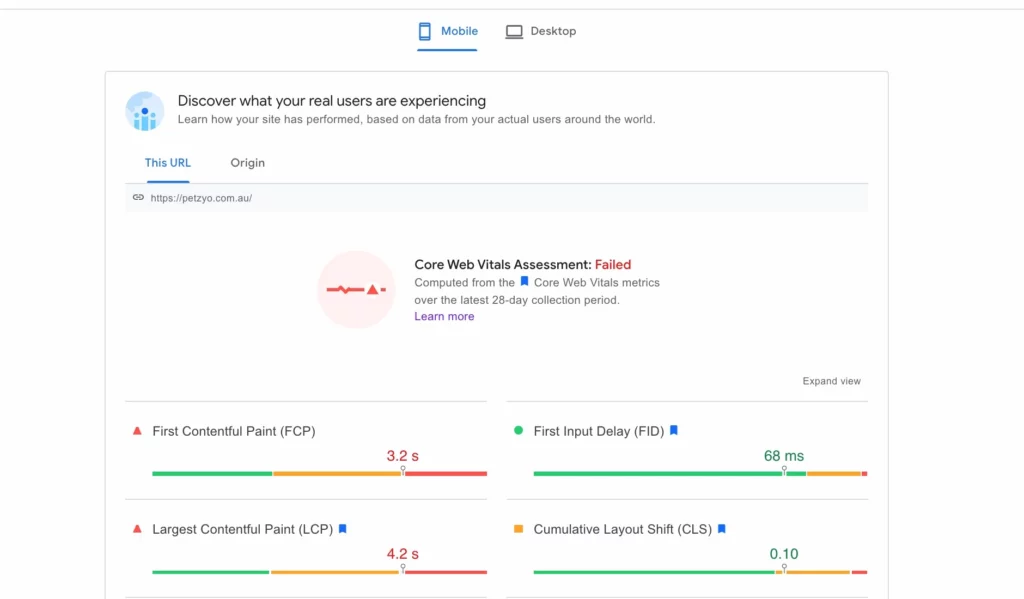The height and width of the screenshot is (599, 1024).
Task: Click the red triangle beside First Contentful Paint
Action: (136, 430)
